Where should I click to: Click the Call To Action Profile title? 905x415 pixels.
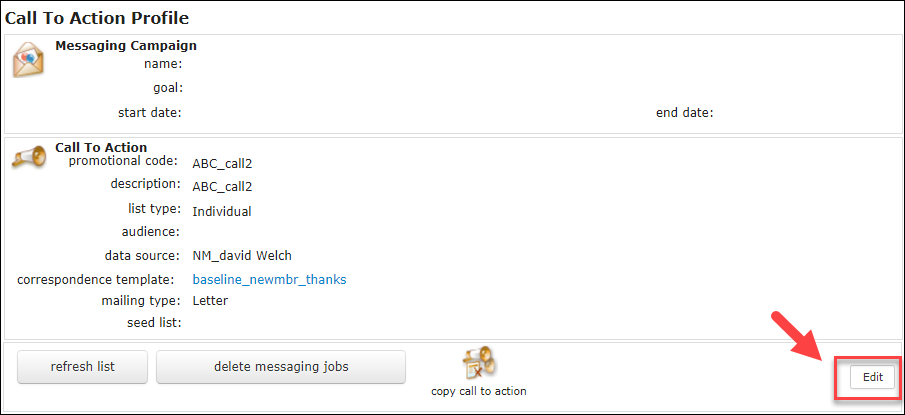[x=97, y=18]
